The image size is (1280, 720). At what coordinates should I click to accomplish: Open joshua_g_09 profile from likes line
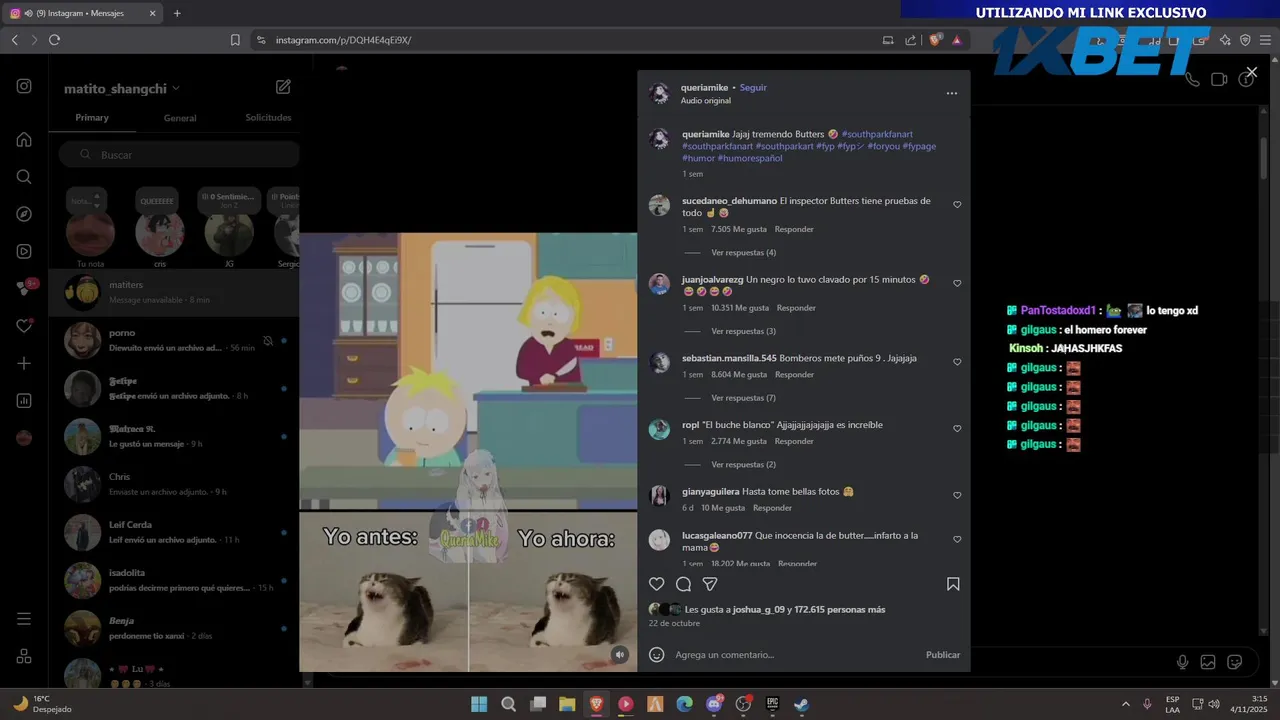(x=757, y=610)
